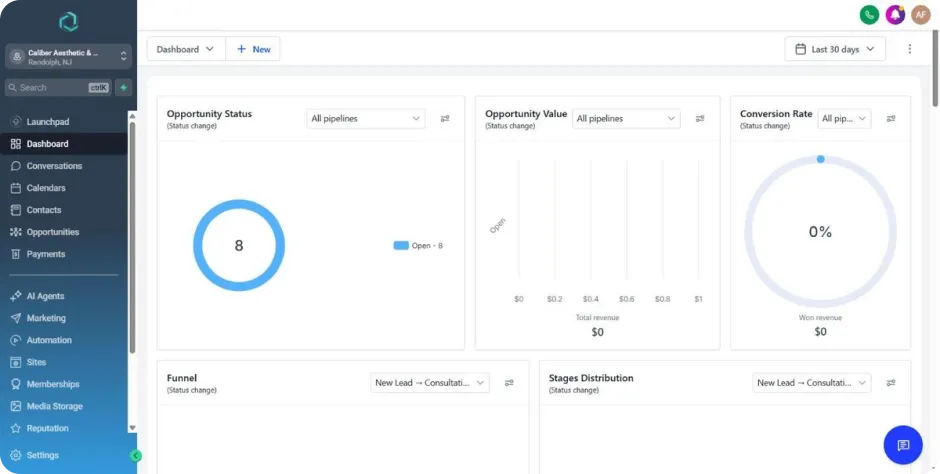The height and width of the screenshot is (474, 940).
Task: Toggle the Open - 8 legend entry
Action: click(418, 246)
